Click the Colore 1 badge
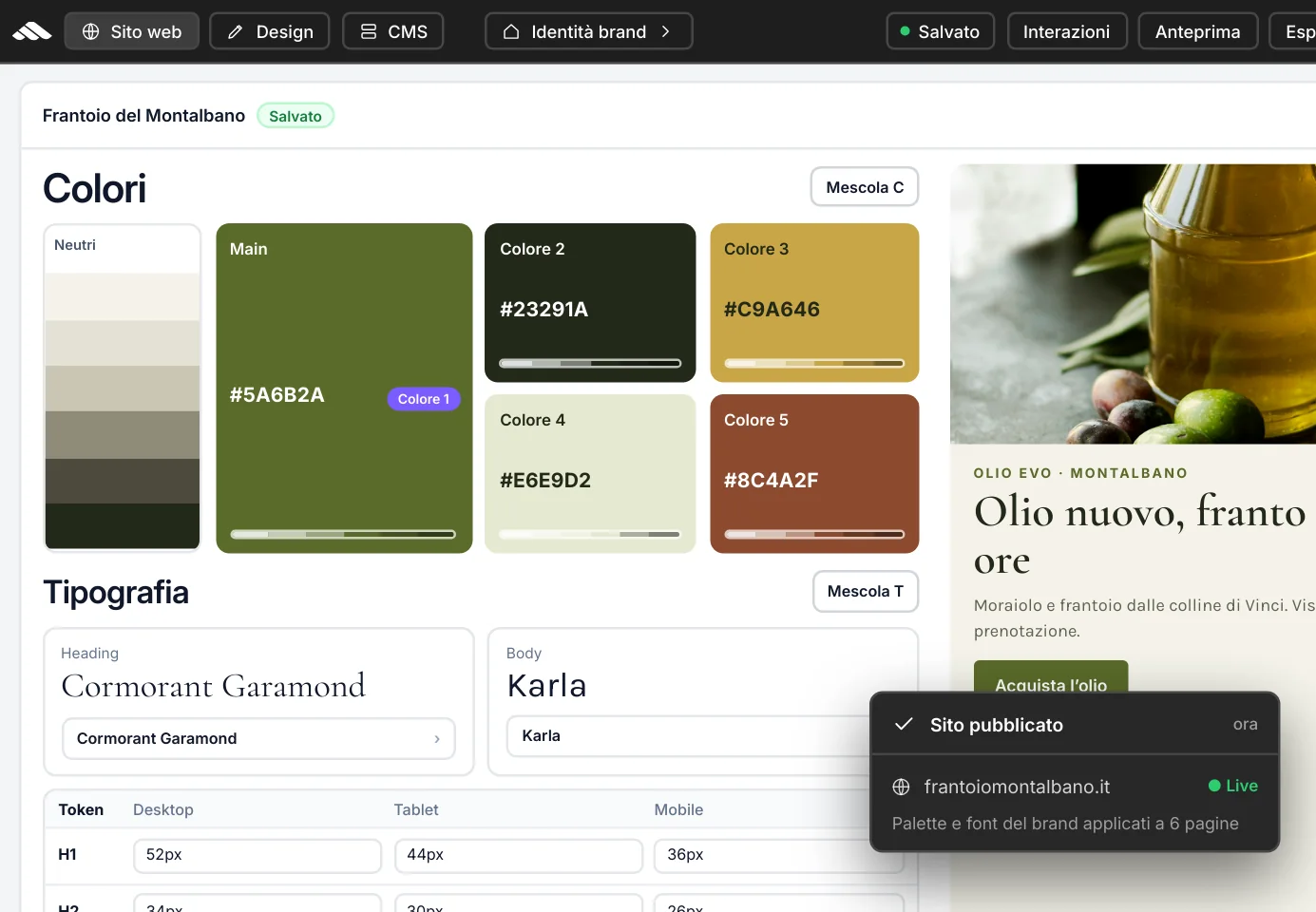The image size is (1316, 912). [x=424, y=399]
